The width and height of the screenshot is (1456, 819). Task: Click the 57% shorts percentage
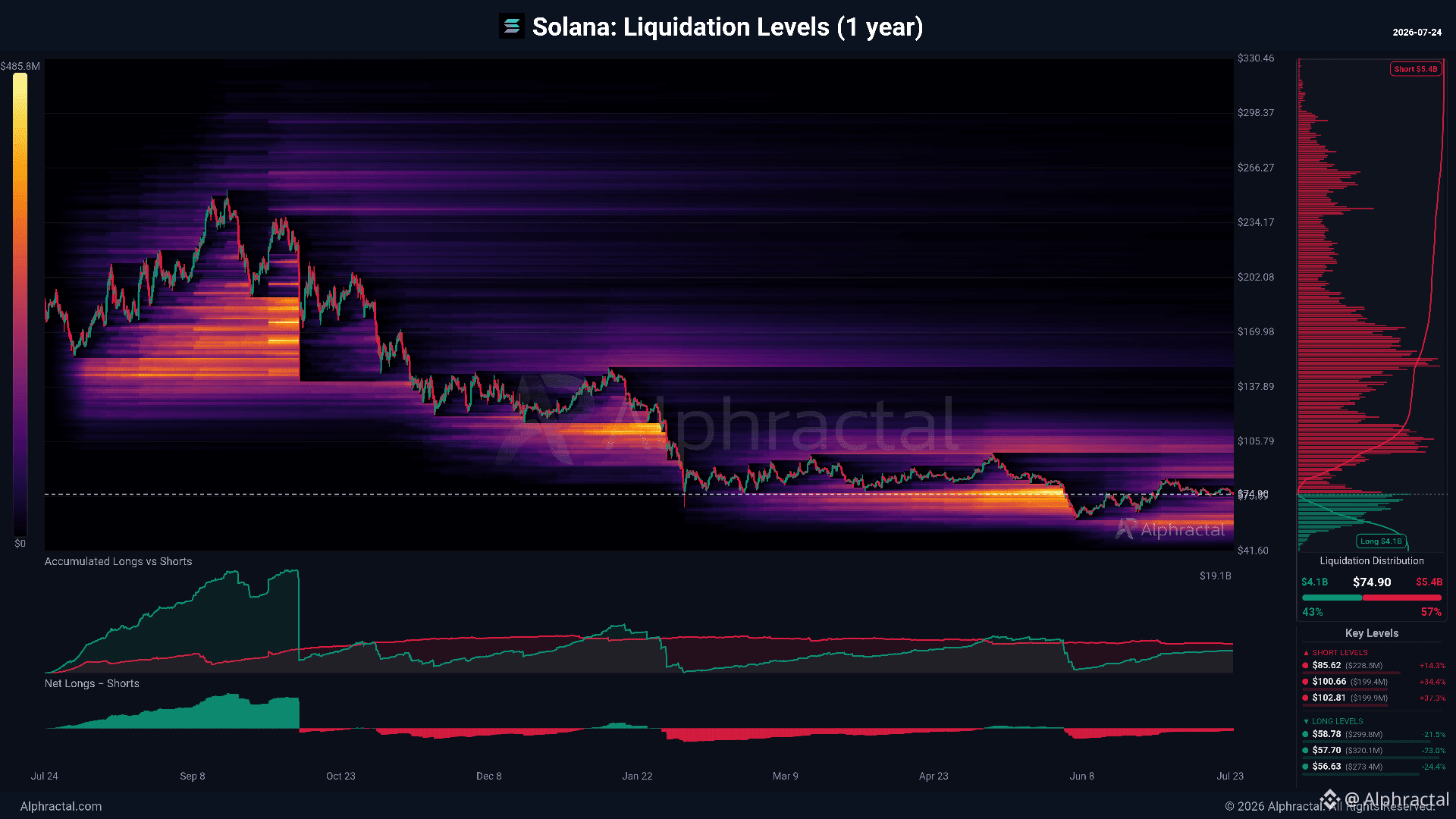point(1431,612)
